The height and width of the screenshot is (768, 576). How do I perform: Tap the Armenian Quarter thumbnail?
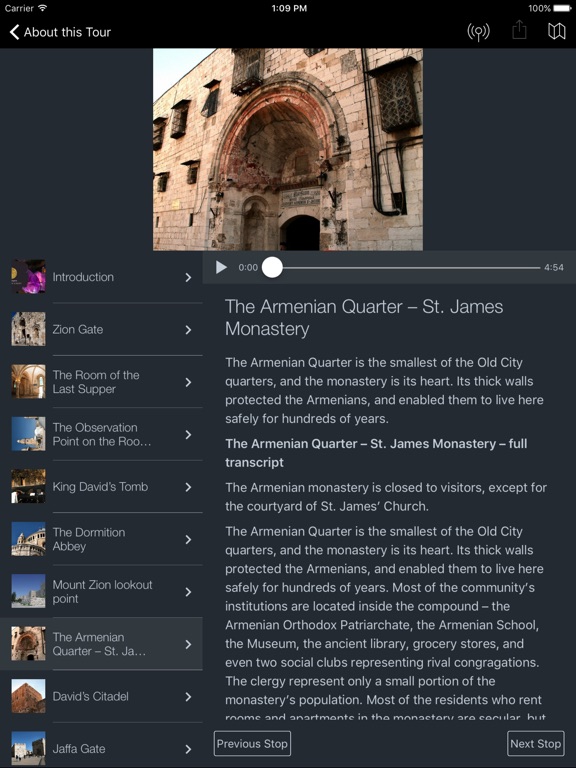pyautogui.click(x=28, y=644)
